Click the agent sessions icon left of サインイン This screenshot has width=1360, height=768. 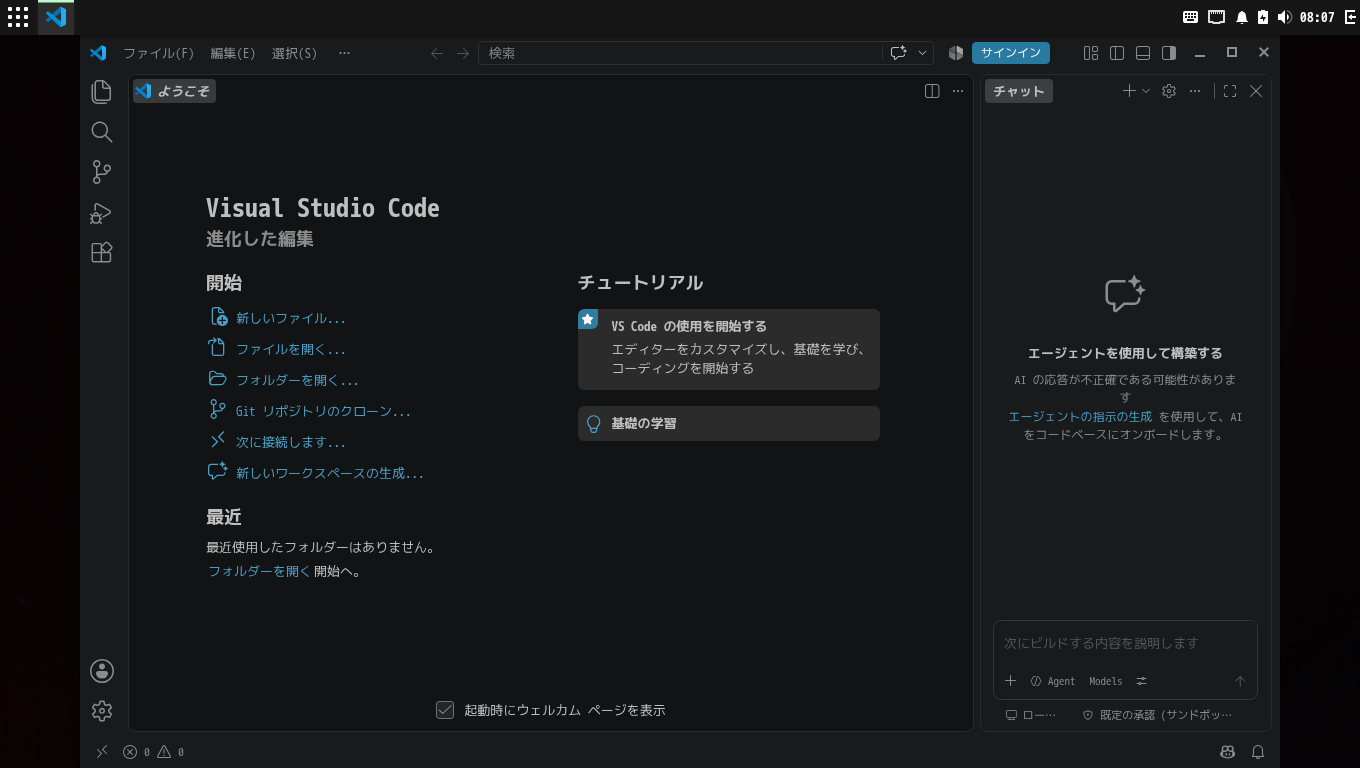point(956,53)
